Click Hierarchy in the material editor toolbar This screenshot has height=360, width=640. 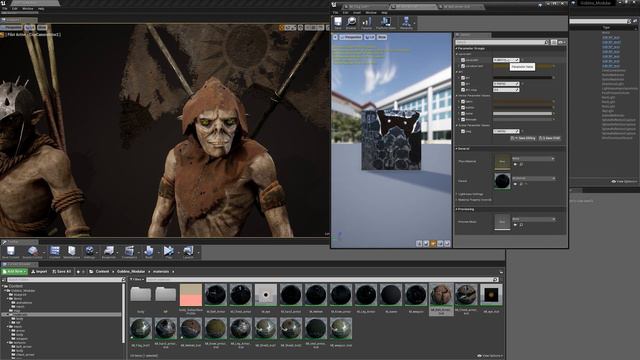pyautogui.click(x=406, y=23)
